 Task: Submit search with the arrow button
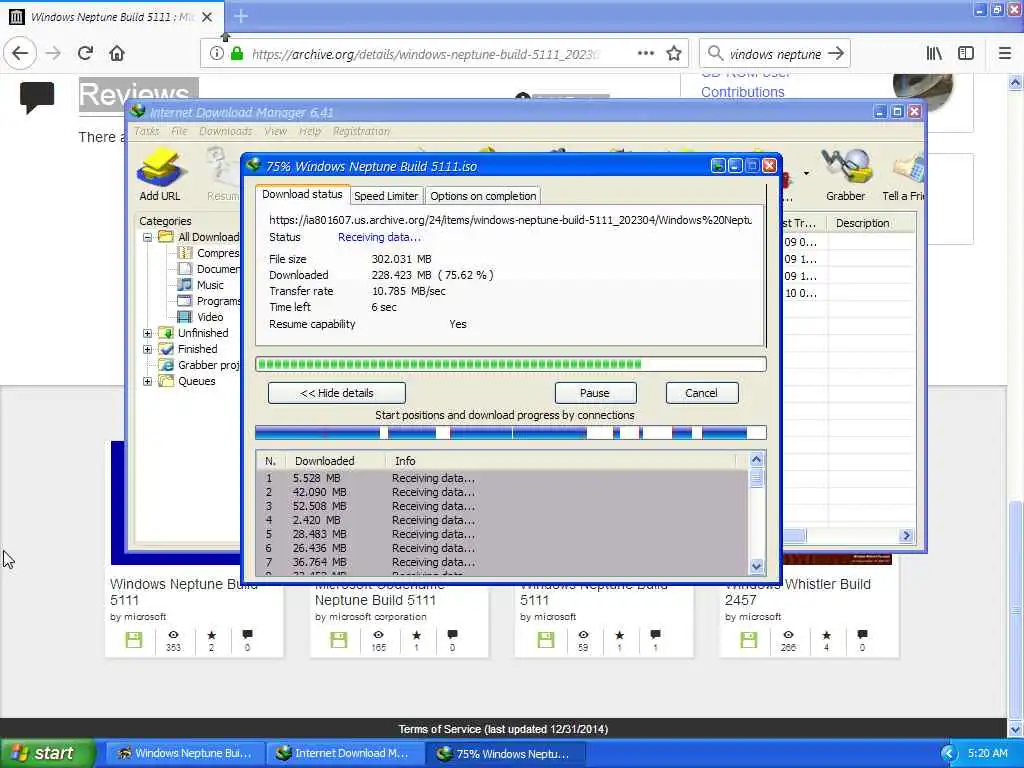pos(836,54)
